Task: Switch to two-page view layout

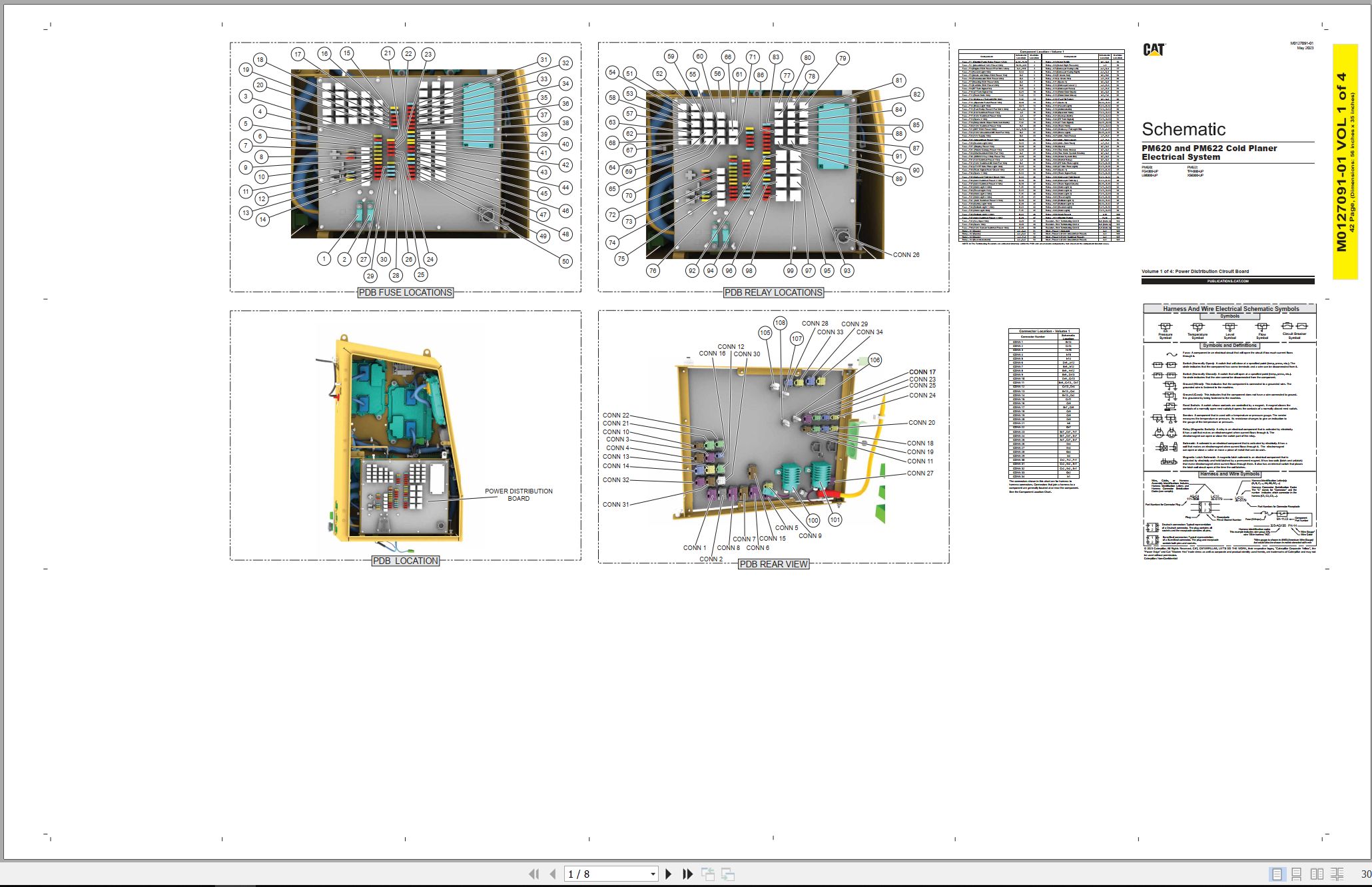Action: pyautogui.click(x=1317, y=874)
